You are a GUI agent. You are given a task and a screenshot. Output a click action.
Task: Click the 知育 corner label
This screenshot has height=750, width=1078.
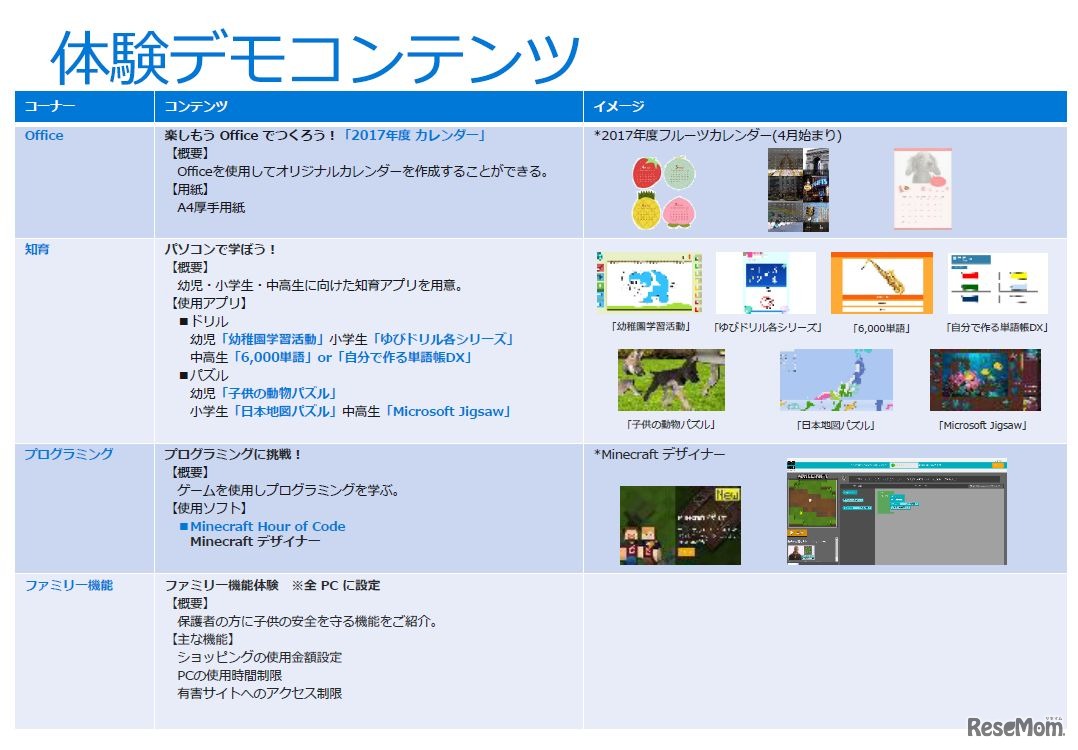click(37, 250)
